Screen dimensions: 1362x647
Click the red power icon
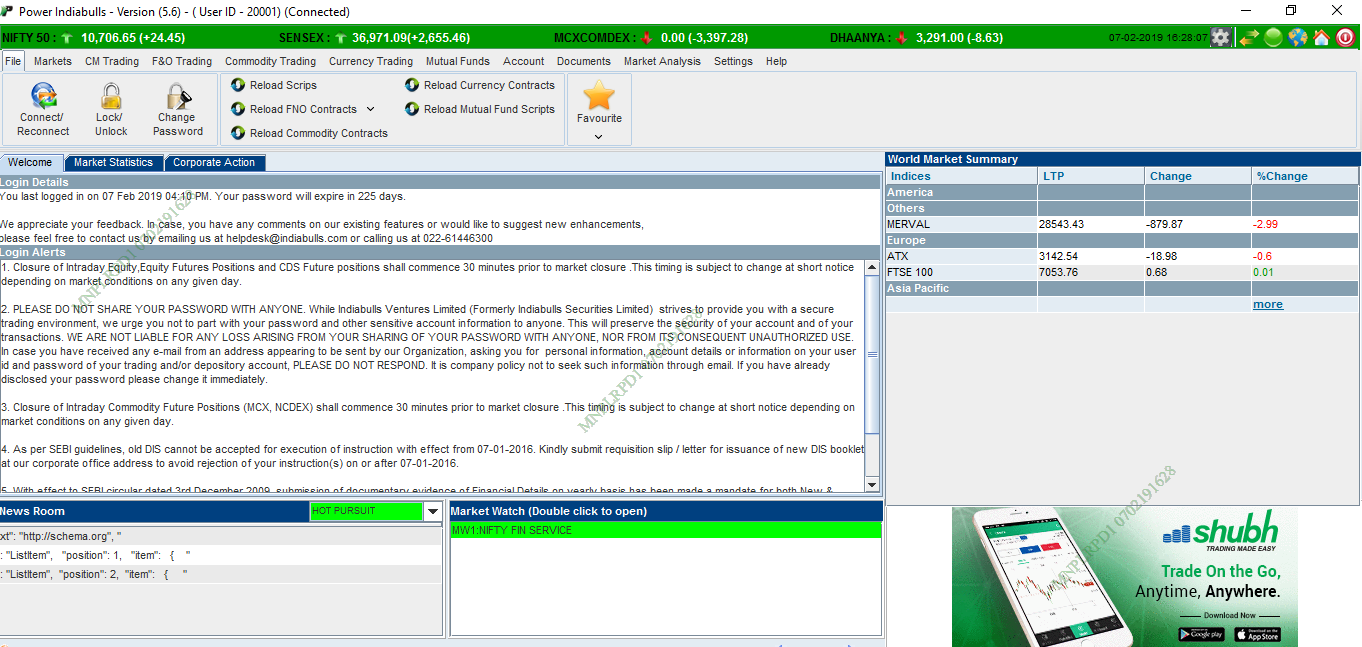point(1346,38)
